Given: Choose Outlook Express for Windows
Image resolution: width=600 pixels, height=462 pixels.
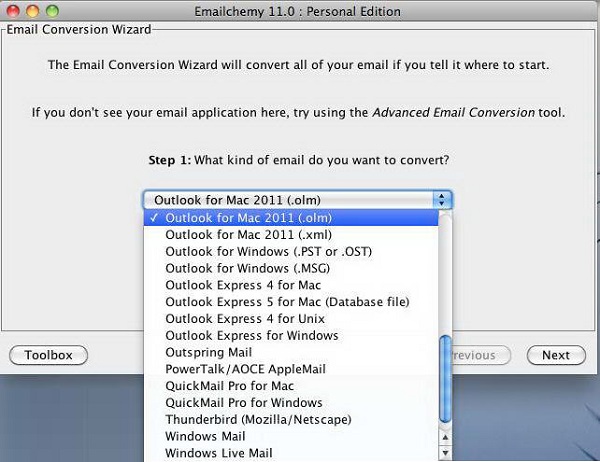Looking at the screenshot, I should 291,335.
